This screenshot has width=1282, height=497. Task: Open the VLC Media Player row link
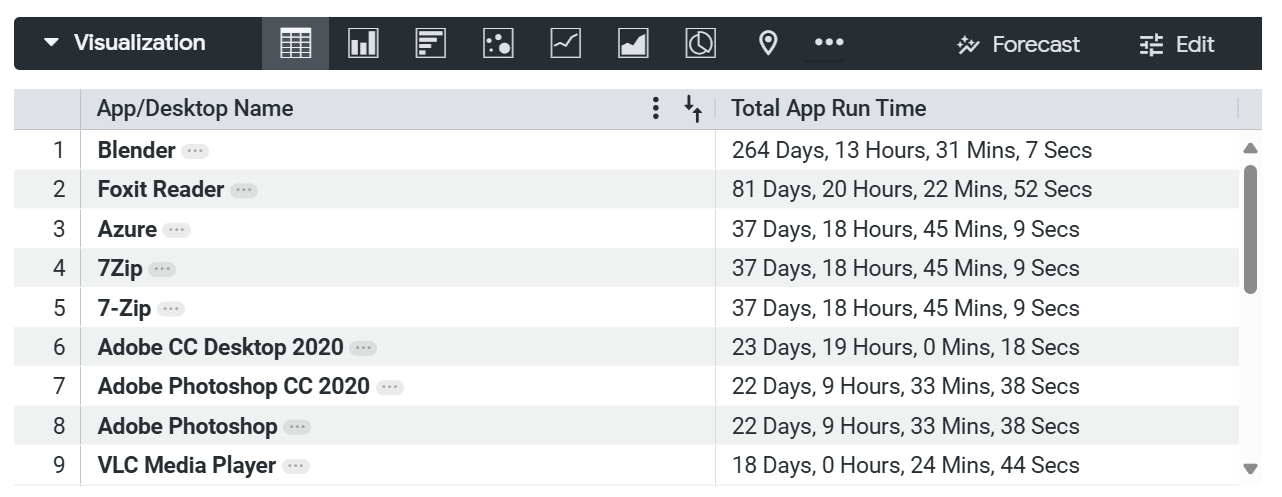pyautogui.click(x=186, y=466)
